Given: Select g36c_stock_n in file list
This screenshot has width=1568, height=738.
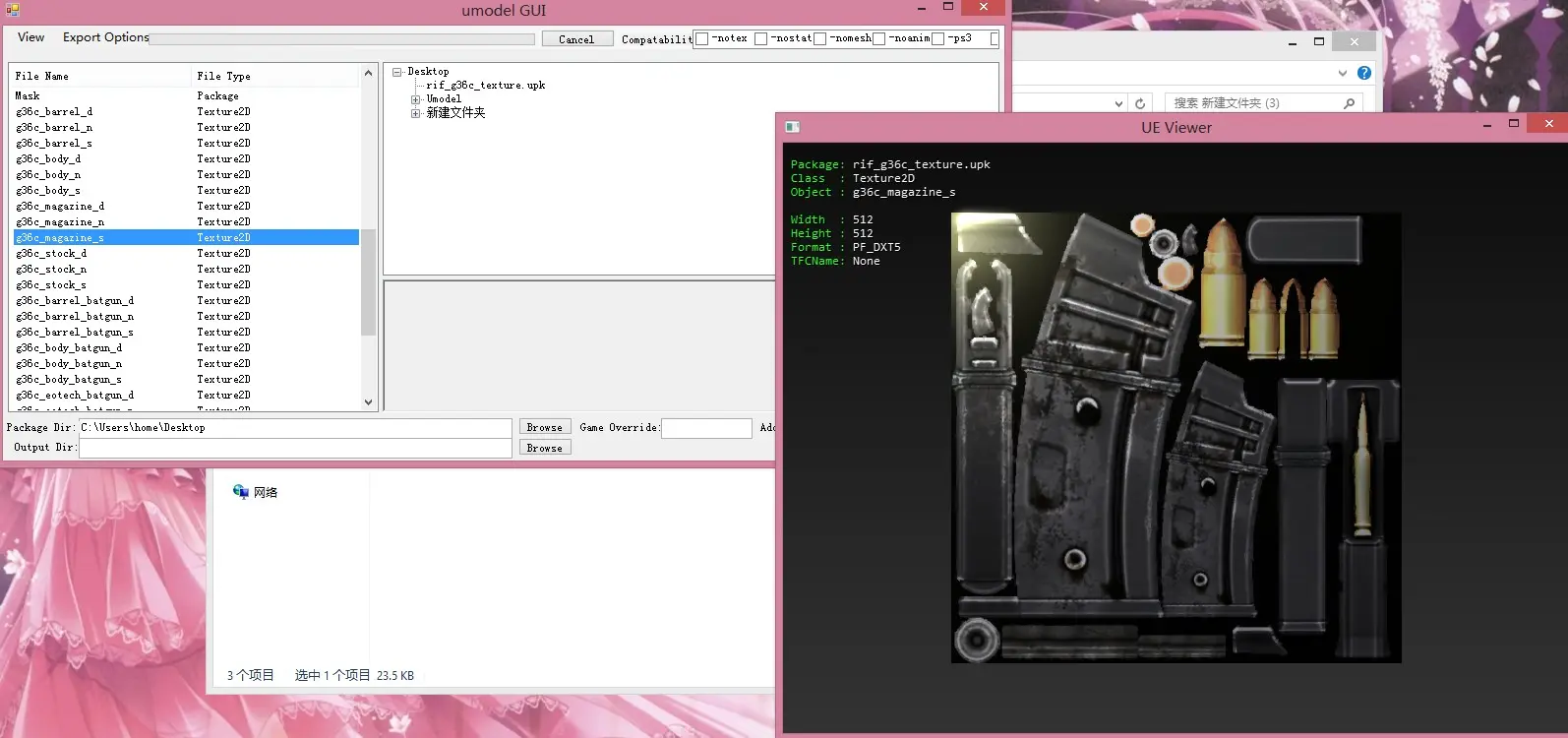Looking at the screenshot, I should [186, 270].
